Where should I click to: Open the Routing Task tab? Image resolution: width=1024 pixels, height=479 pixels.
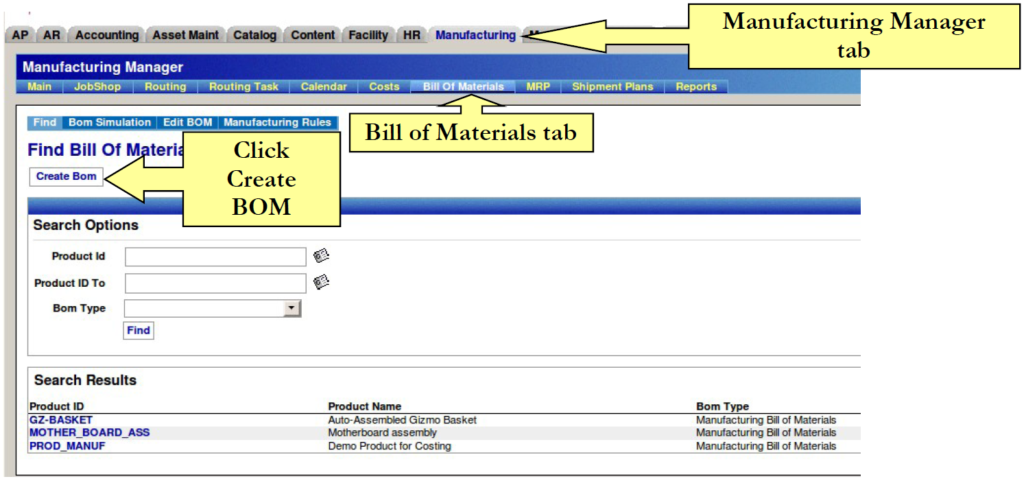click(244, 87)
